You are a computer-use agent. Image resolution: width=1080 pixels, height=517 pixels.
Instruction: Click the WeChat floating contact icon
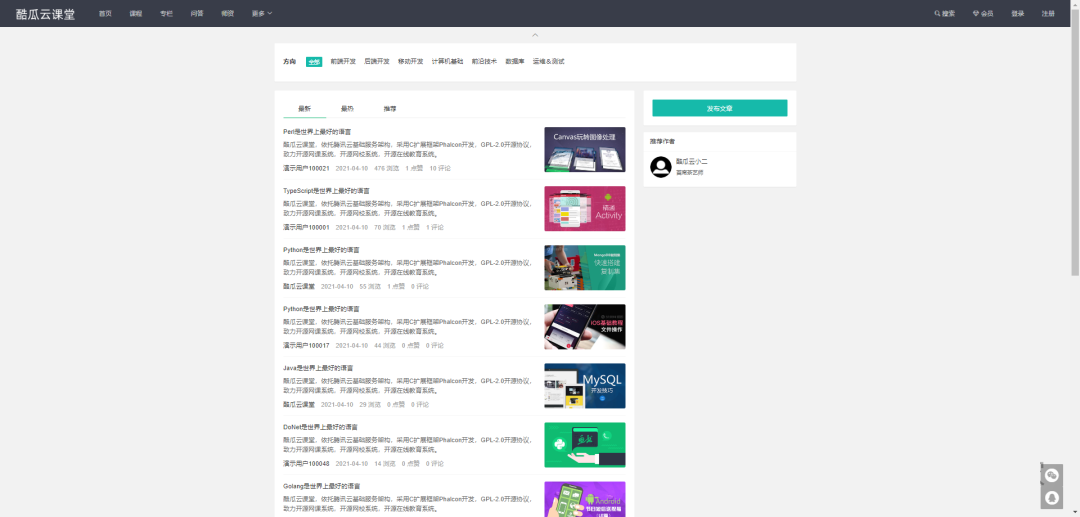click(x=1052, y=475)
